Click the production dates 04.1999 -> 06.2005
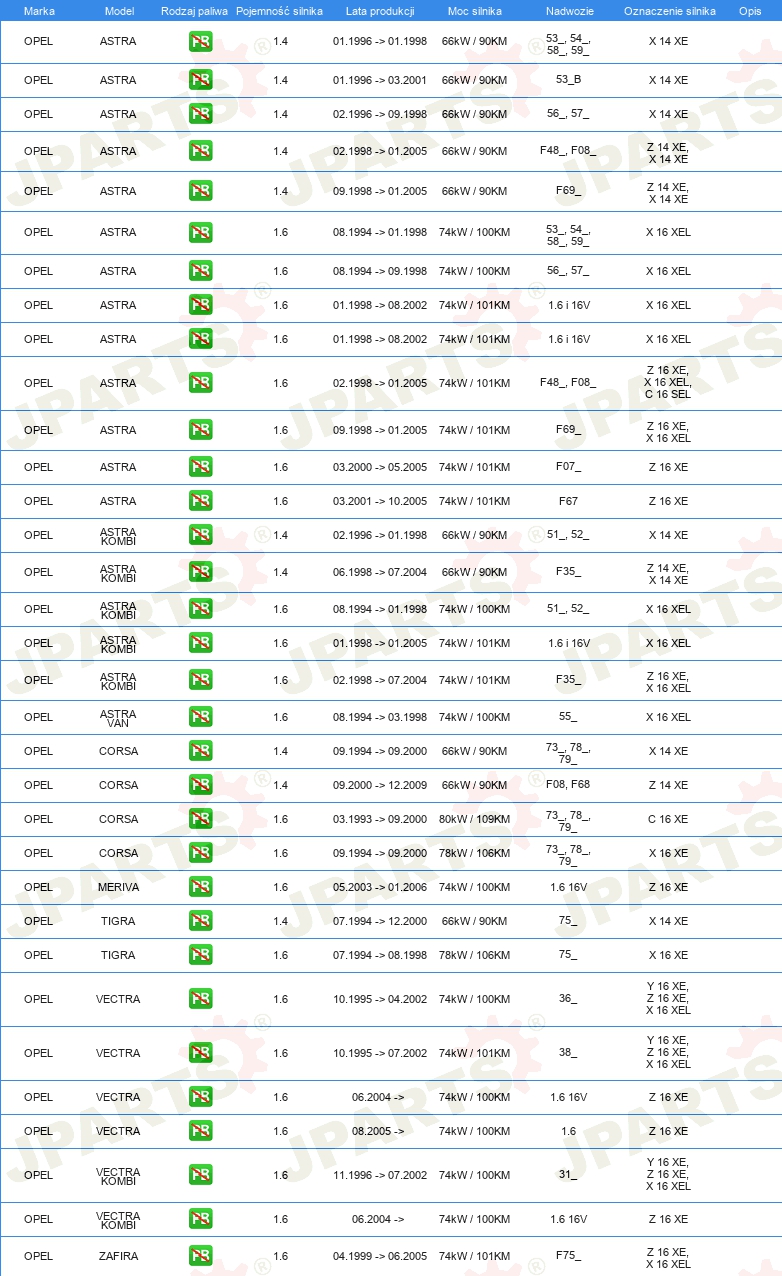782x1276 pixels. [380, 1256]
